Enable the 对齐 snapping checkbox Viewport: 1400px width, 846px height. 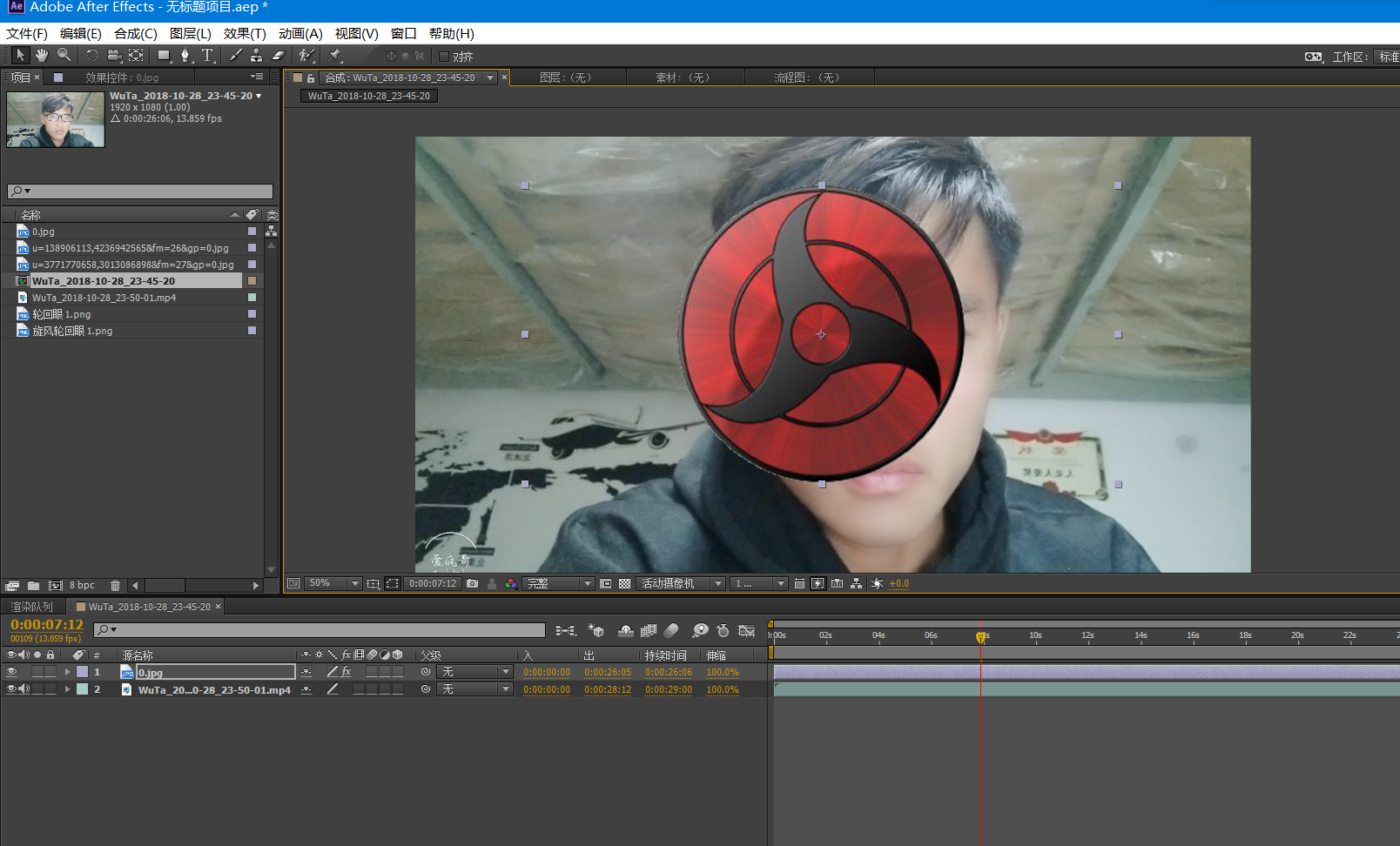click(x=444, y=57)
